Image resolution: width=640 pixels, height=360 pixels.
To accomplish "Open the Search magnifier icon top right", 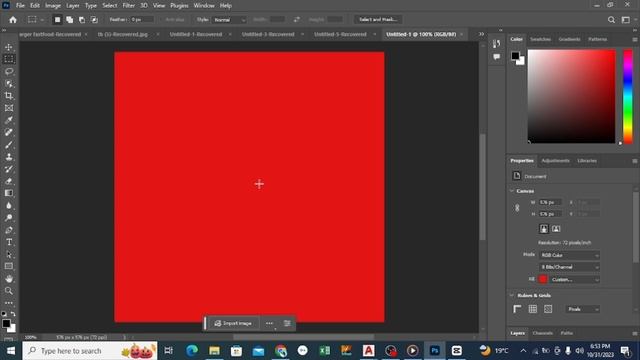I will 611,20.
